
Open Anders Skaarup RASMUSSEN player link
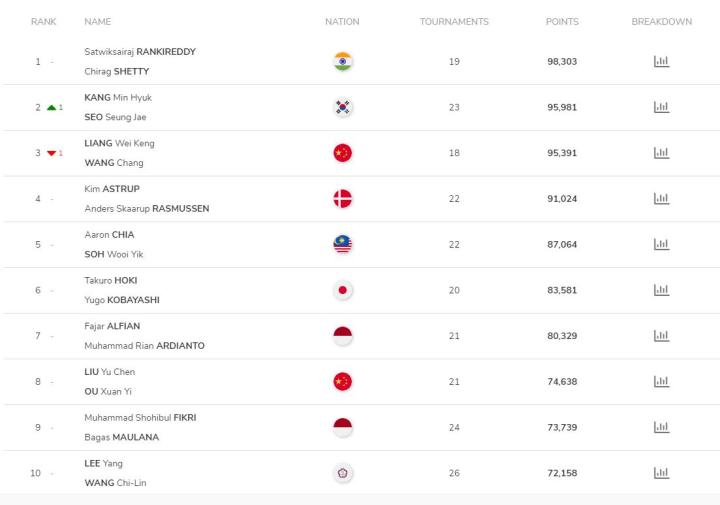click(x=147, y=208)
